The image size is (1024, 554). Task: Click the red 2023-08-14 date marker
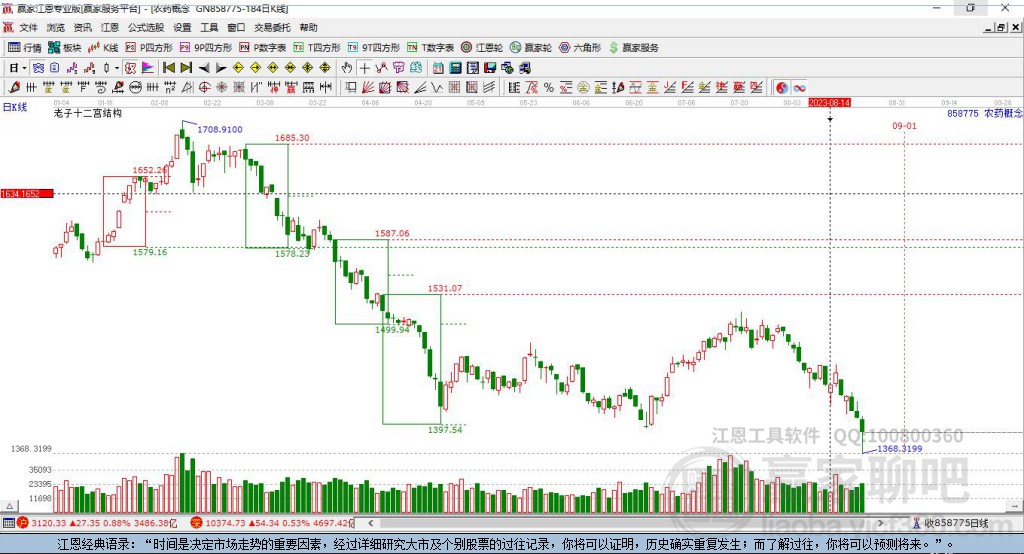pos(829,103)
